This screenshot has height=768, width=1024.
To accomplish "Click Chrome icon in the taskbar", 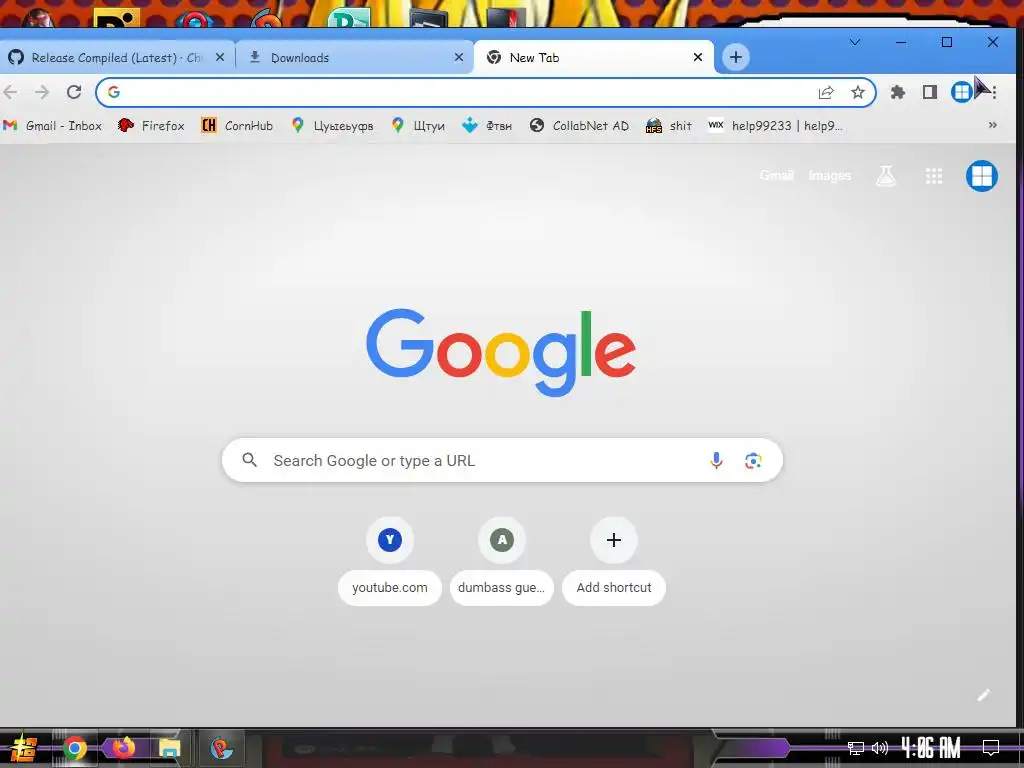I will click(x=75, y=748).
